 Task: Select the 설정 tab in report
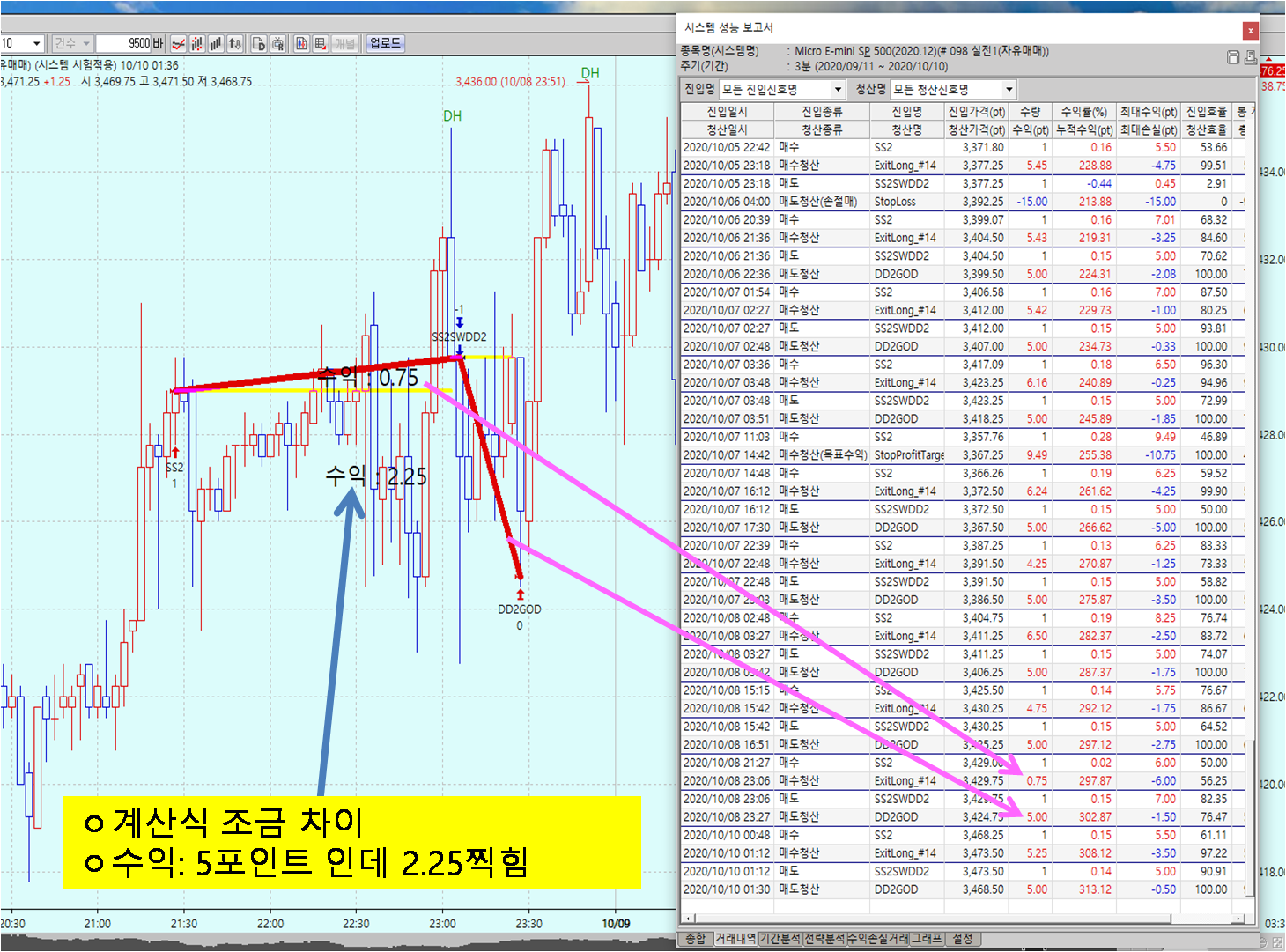(963, 939)
